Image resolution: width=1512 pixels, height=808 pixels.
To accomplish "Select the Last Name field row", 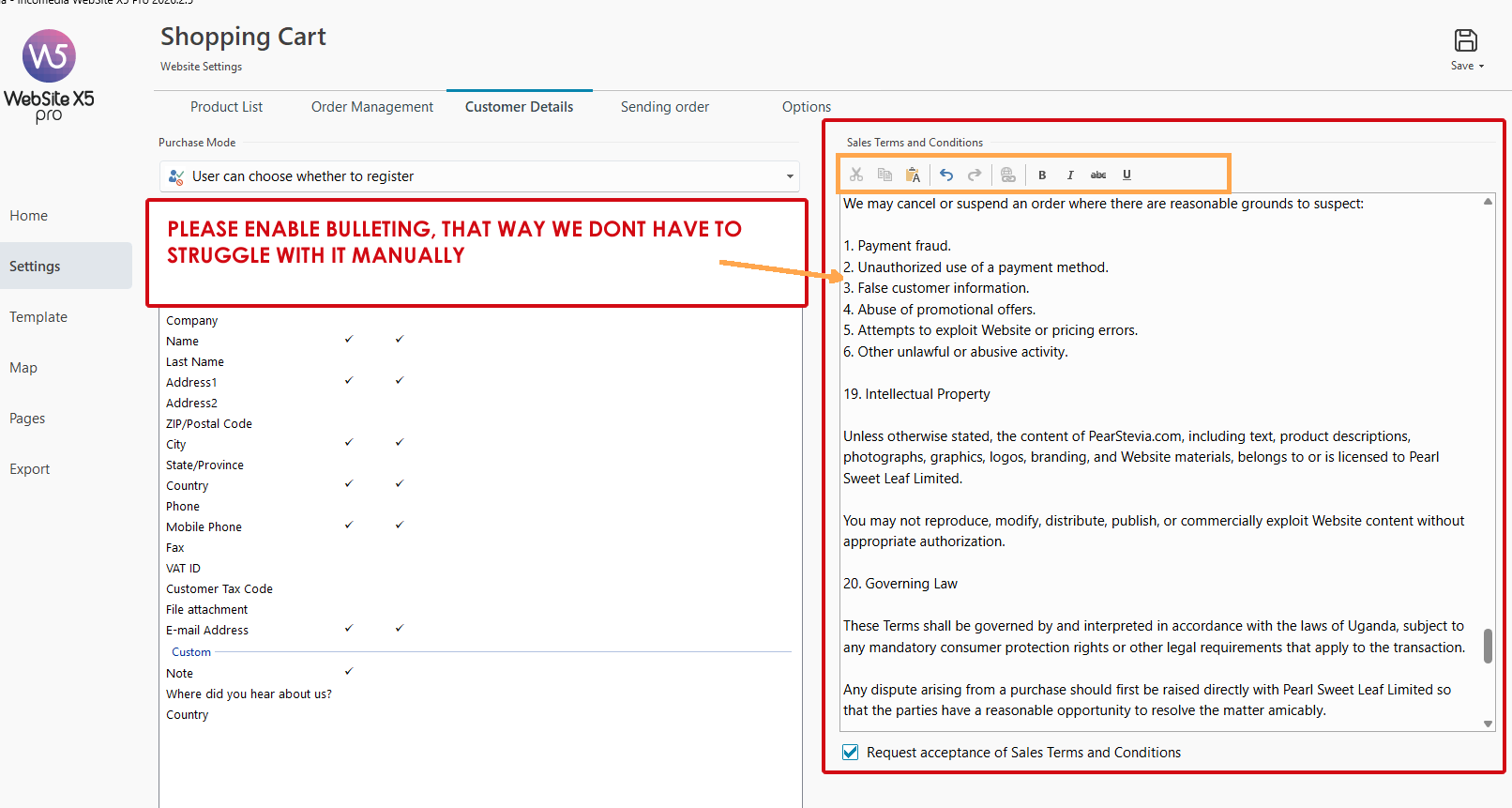I will 480,362.
